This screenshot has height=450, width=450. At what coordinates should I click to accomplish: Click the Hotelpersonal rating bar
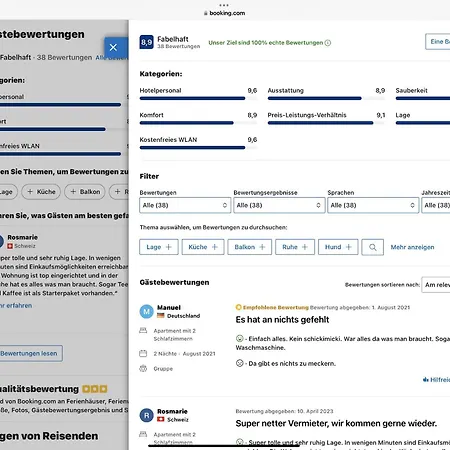tap(198, 98)
